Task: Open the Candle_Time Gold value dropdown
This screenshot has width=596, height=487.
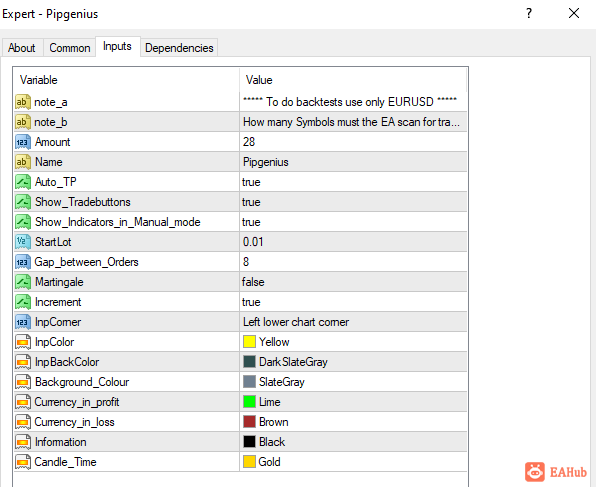Action: click(x=353, y=462)
